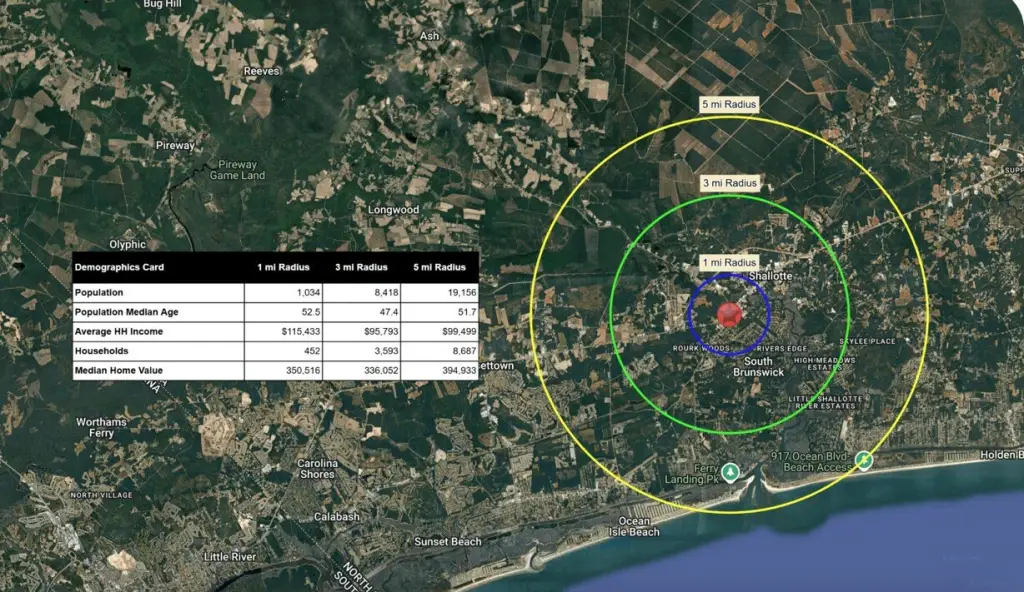1024x592 pixels.
Task: Click the yellow-tagged '5 mi Radius' map label
Action: pos(729,105)
